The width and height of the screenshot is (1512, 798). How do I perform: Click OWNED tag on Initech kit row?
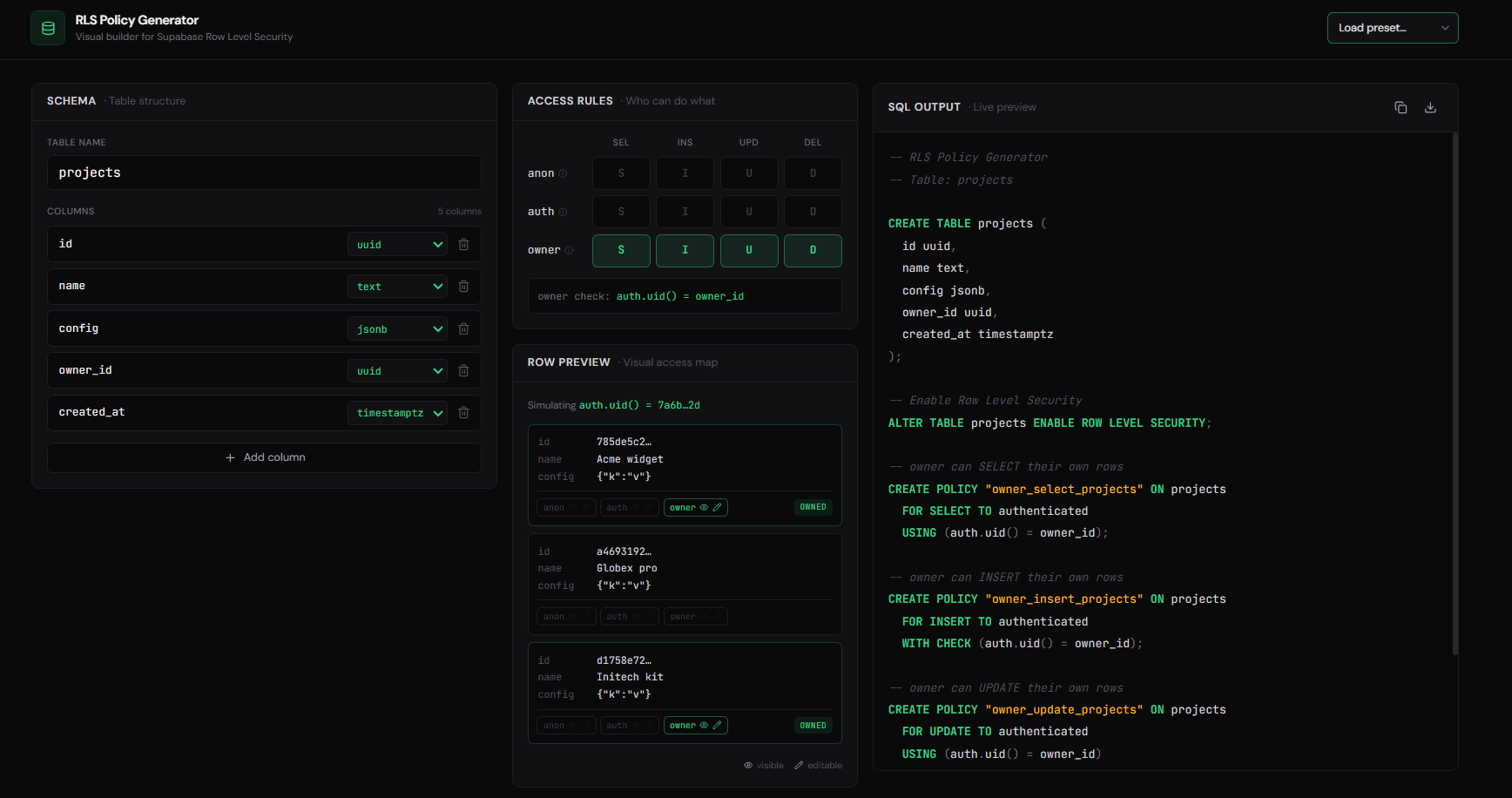(x=813, y=725)
